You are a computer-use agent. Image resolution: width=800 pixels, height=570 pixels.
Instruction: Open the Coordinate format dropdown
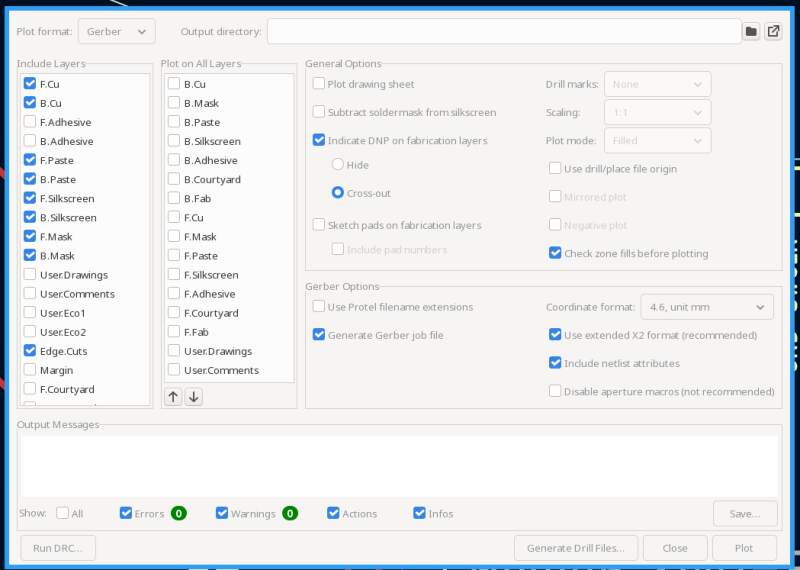[x=707, y=307]
